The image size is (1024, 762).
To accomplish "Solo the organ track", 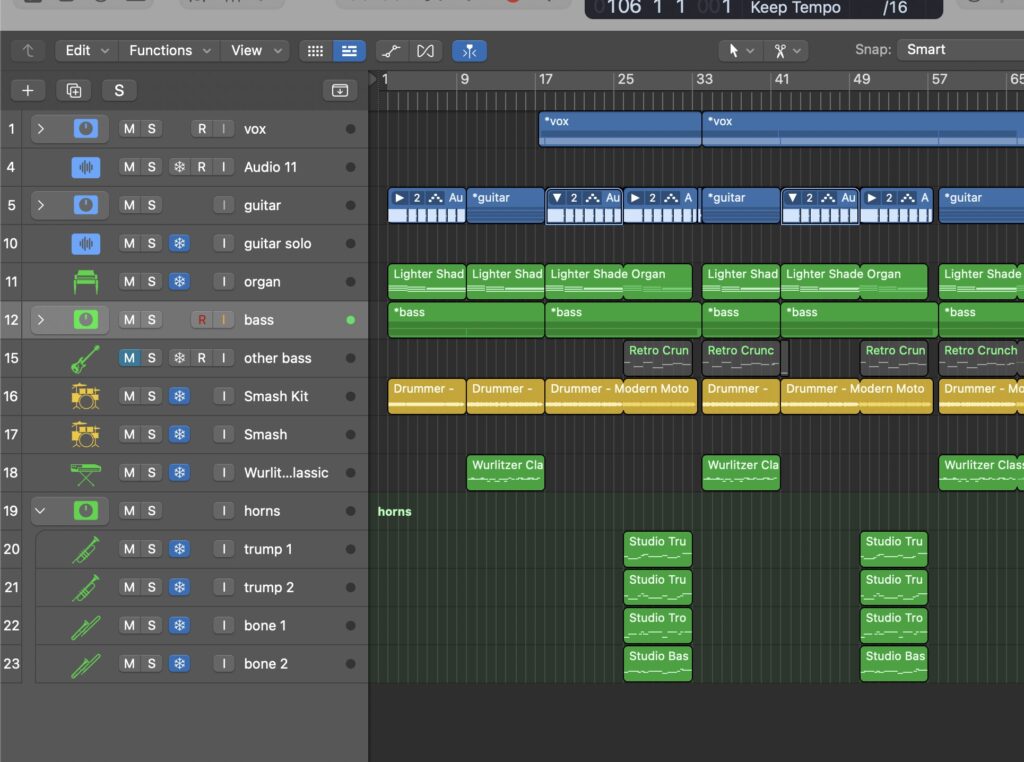I will click(152, 282).
